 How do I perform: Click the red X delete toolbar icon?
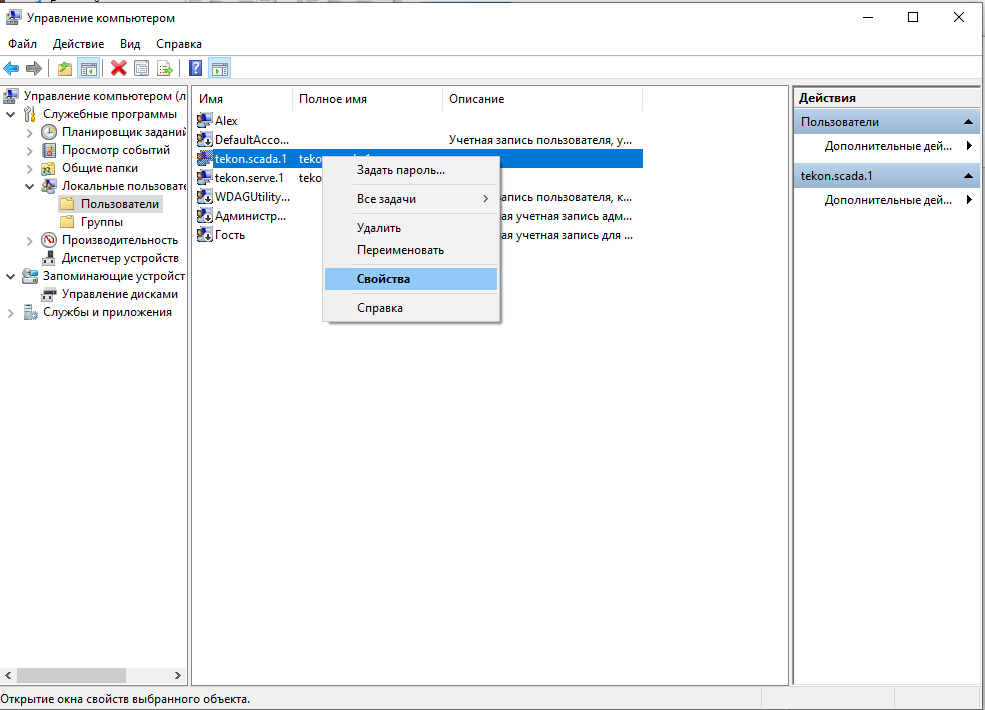(x=119, y=68)
